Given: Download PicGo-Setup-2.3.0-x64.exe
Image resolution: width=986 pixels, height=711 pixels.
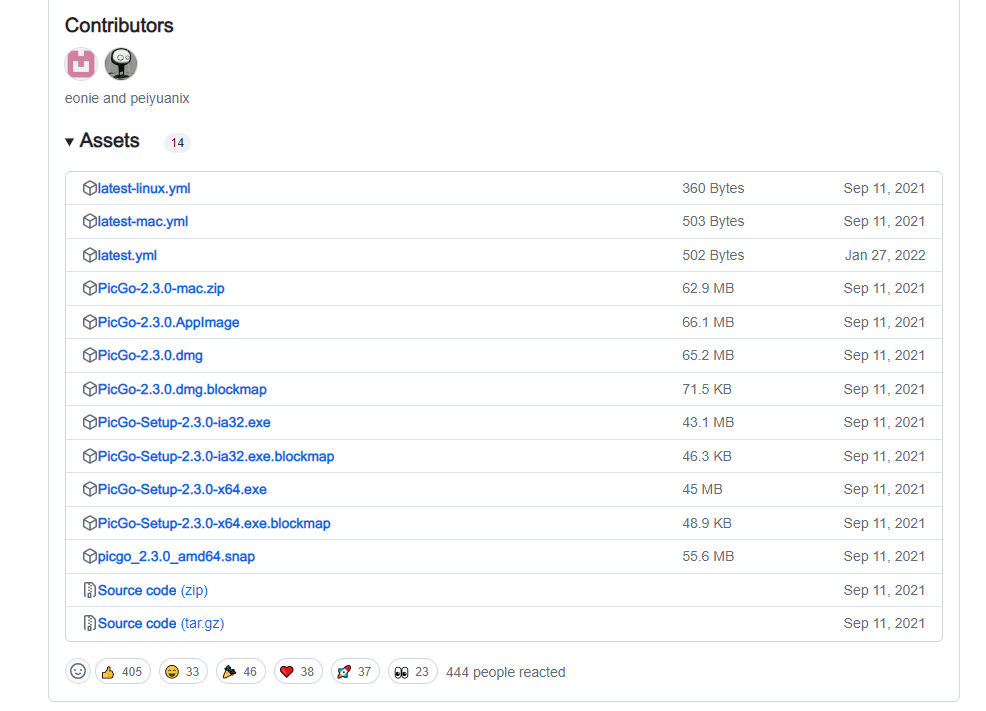Looking at the screenshot, I should coord(182,490).
